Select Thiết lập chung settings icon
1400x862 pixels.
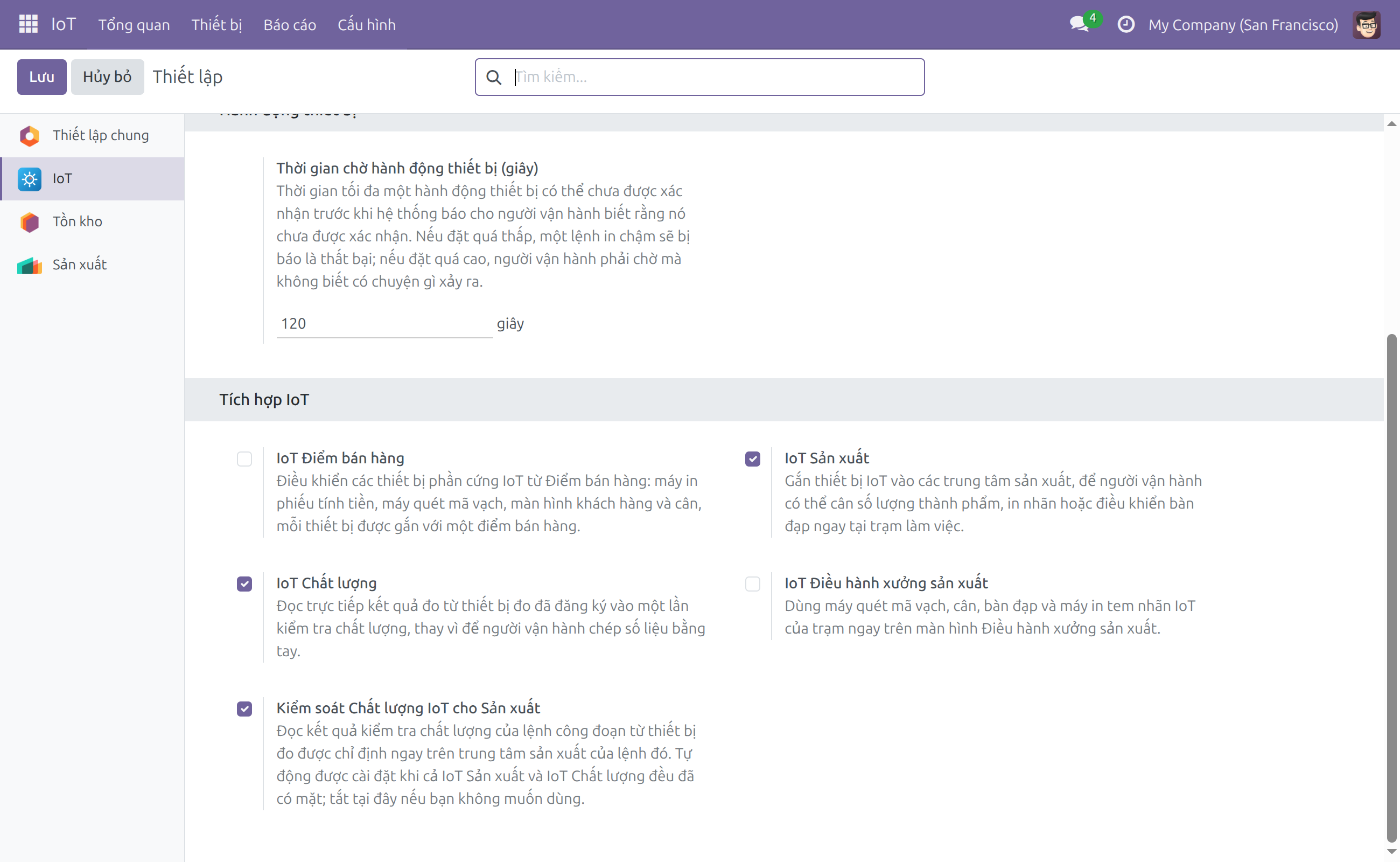(29, 136)
